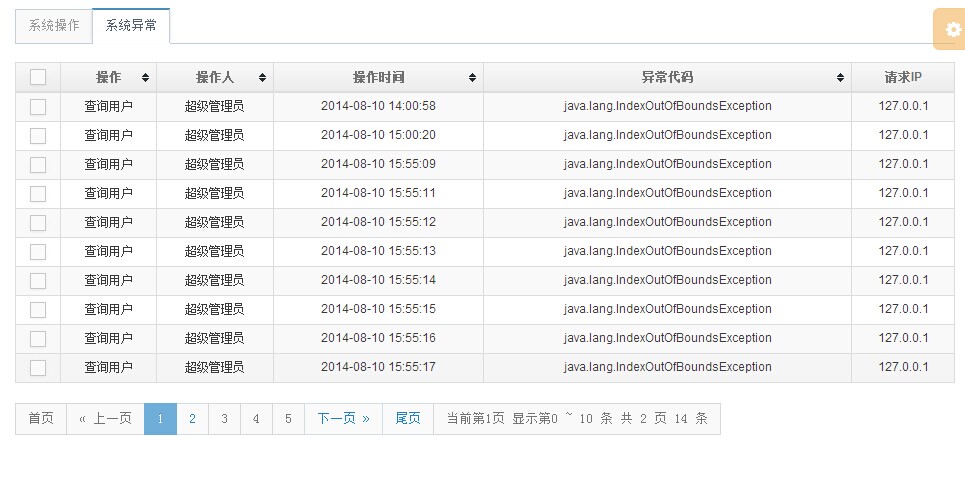Sort by 异常代码 column arrows icon
Viewport: 965px width, 478px height.
coord(840,78)
